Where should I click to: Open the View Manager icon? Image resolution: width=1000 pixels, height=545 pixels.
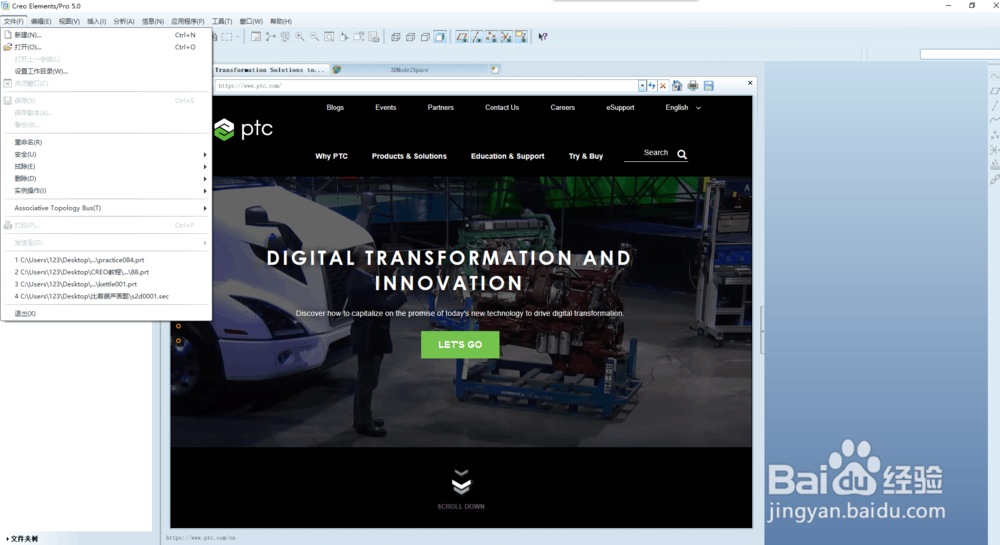[x=374, y=37]
